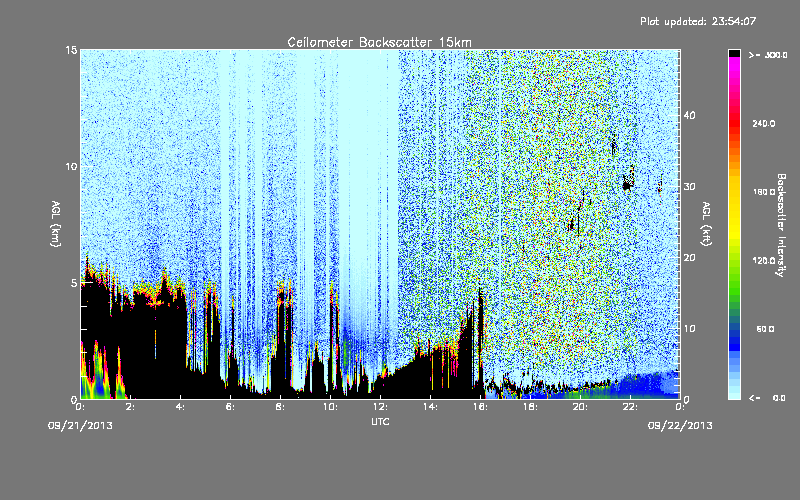Click the 240.0 colorbar label
This screenshot has height=500, width=800.
point(764,124)
